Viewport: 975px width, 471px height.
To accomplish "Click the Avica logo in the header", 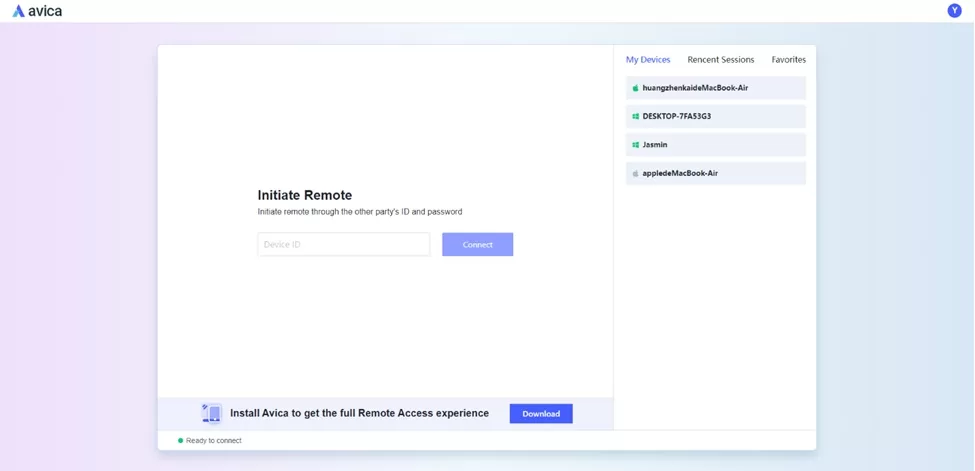I will tap(37, 11).
